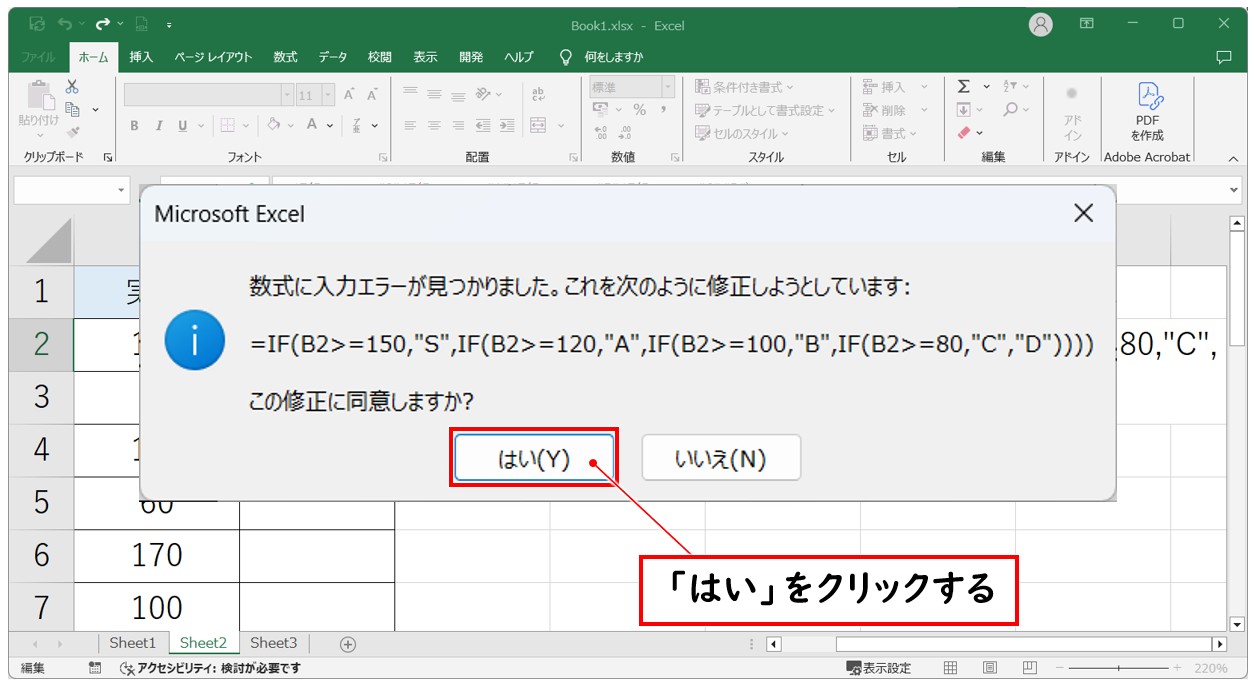Click the Clear eraser icon in 編集
This screenshot has height=687, width=1255.
click(x=964, y=132)
